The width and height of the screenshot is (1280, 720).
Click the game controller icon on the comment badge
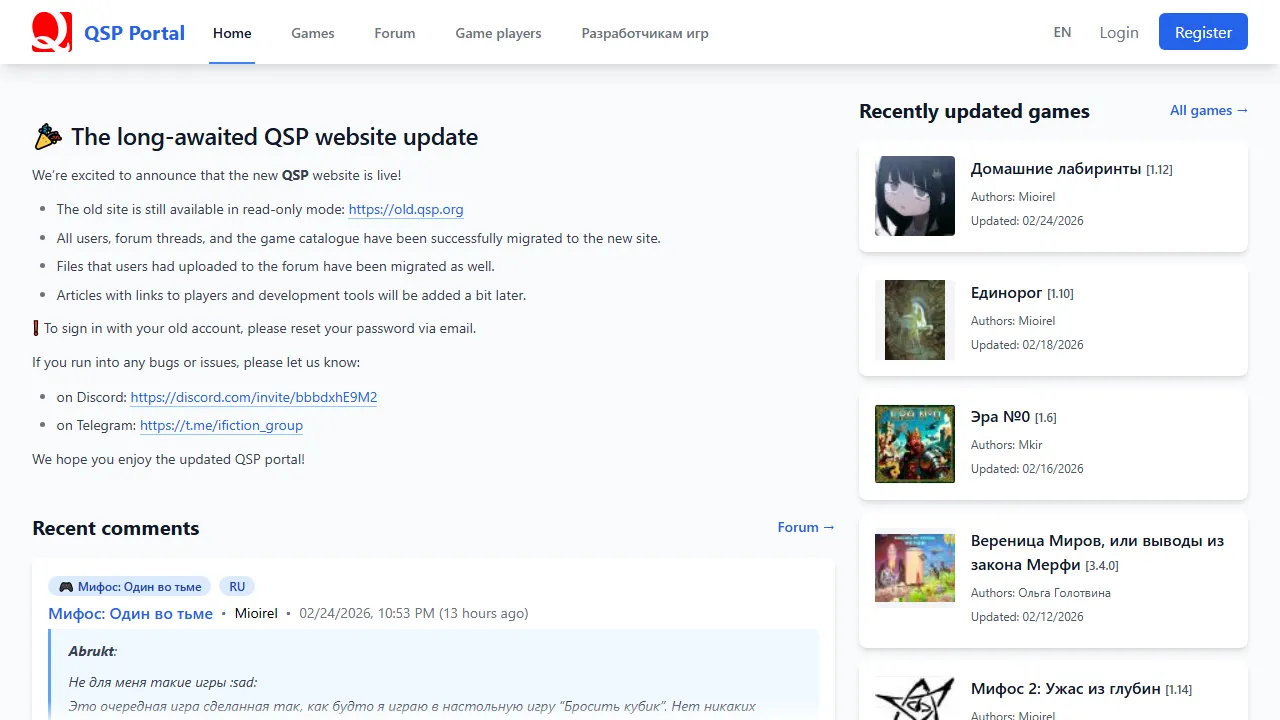65,586
